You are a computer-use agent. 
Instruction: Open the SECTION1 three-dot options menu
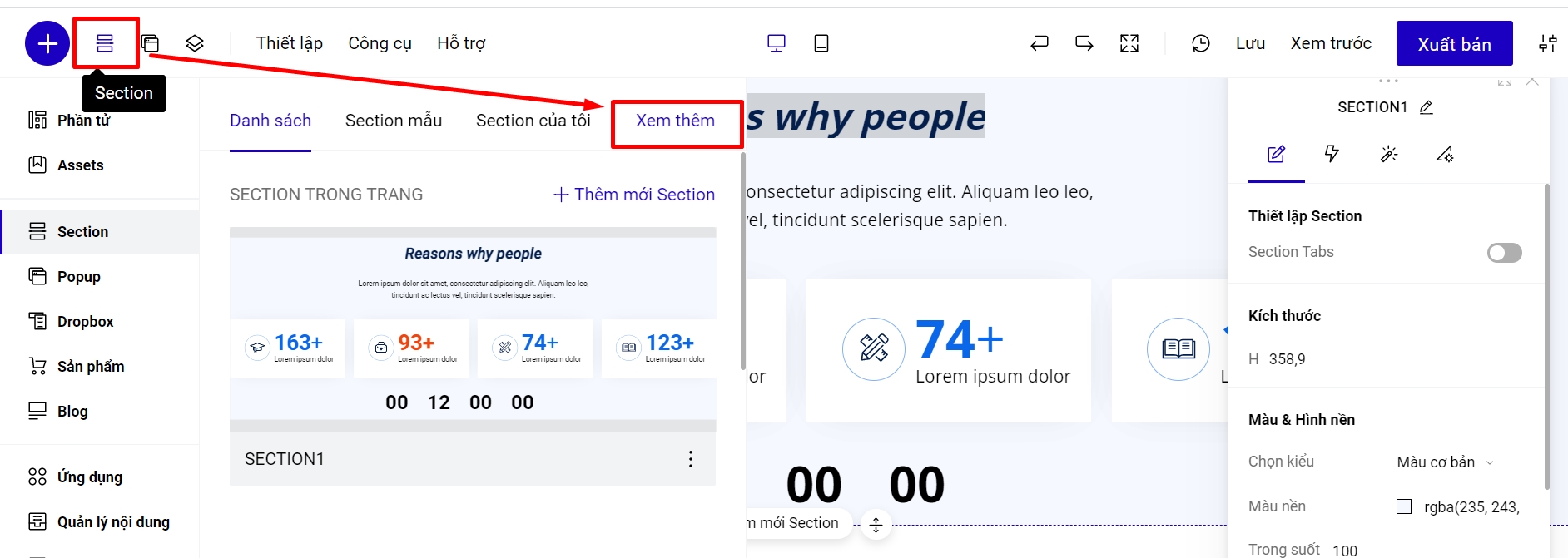[690, 459]
